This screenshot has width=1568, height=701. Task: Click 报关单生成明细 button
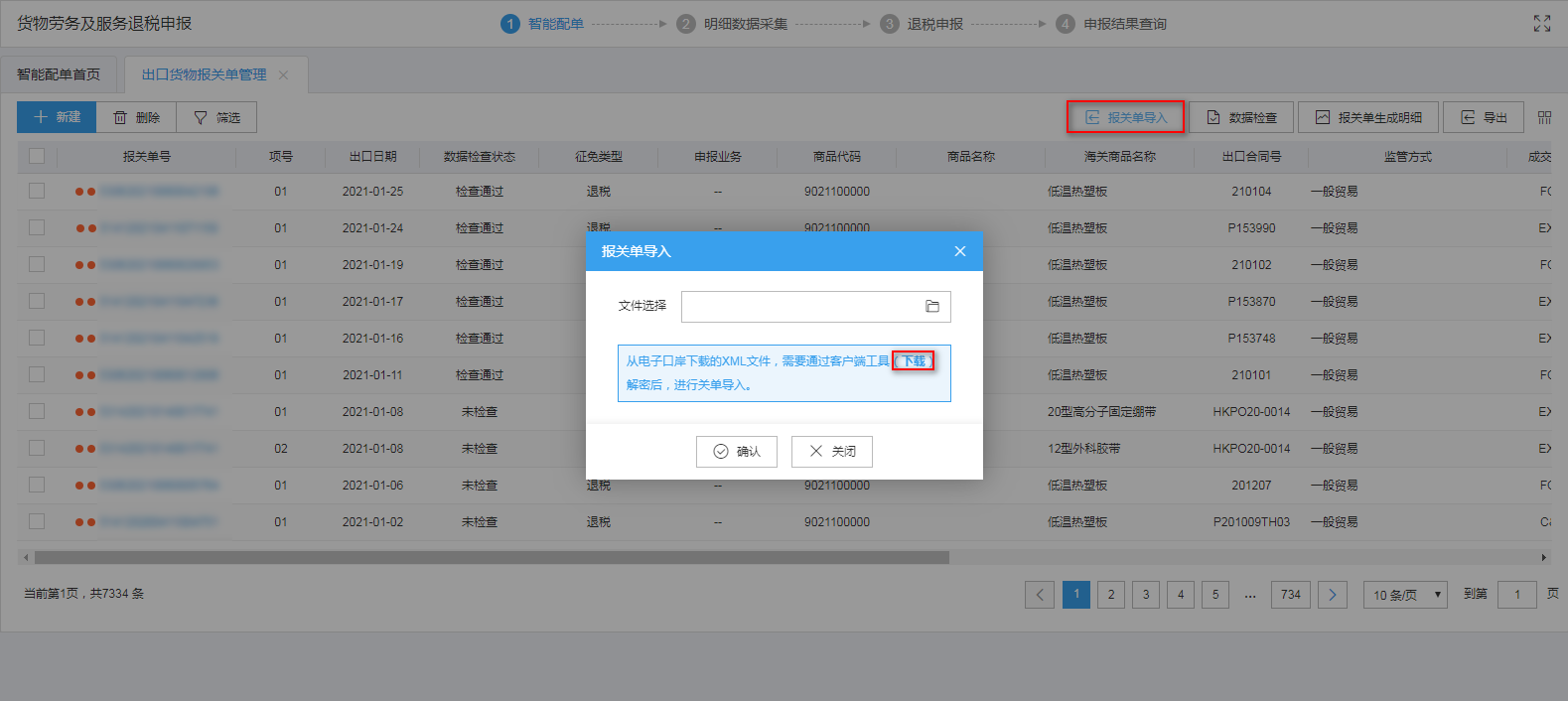(x=1368, y=117)
